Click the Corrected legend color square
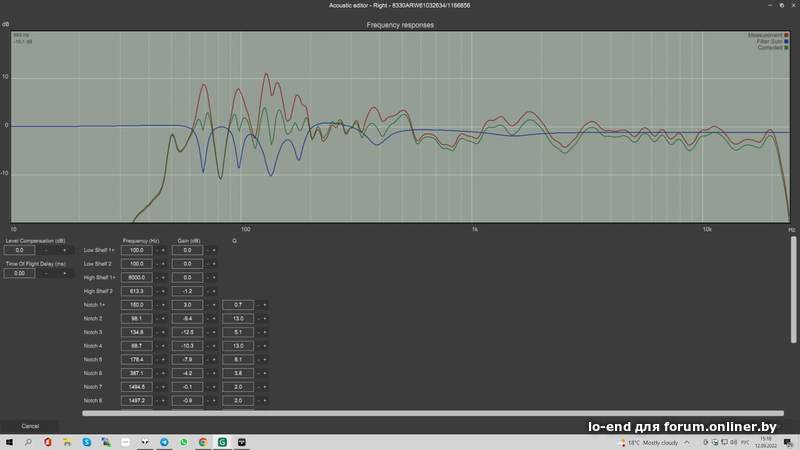This screenshot has height=450, width=800. (786, 47)
